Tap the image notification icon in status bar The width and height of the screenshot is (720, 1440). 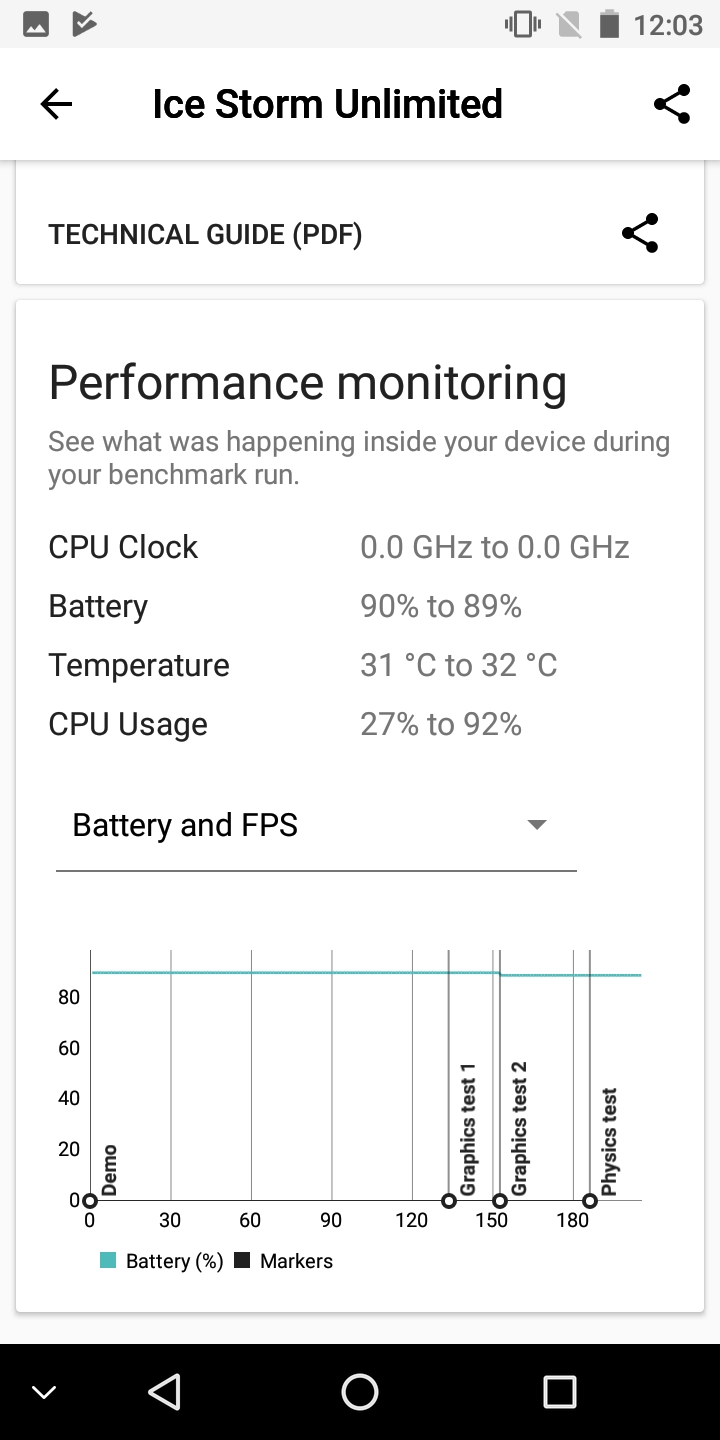[x=36, y=25]
